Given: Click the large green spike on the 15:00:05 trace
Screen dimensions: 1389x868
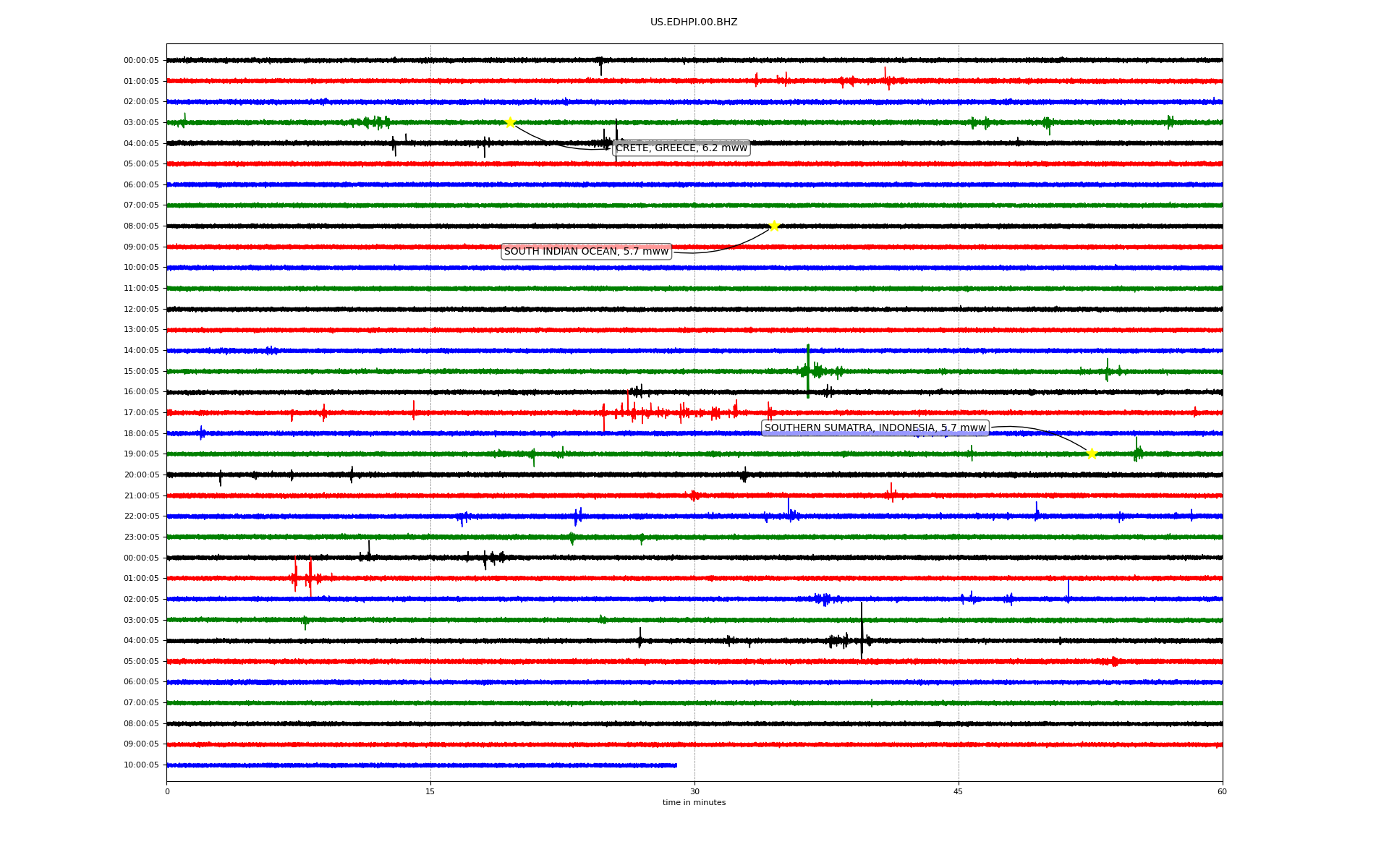Looking at the screenshot, I should pos(808,371).
